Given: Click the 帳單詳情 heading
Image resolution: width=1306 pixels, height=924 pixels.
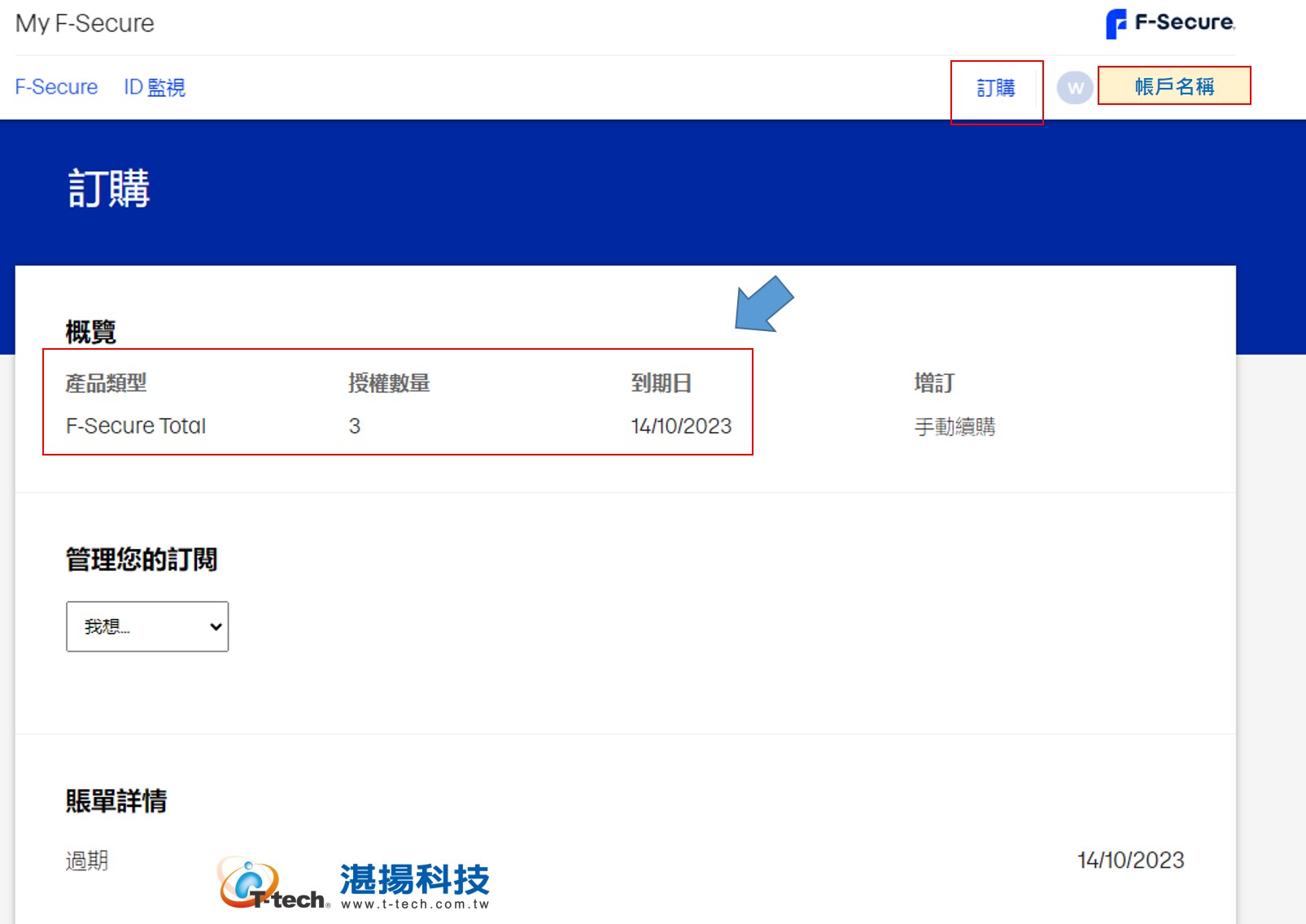Looking at the screenshot, I should (116, 801).
